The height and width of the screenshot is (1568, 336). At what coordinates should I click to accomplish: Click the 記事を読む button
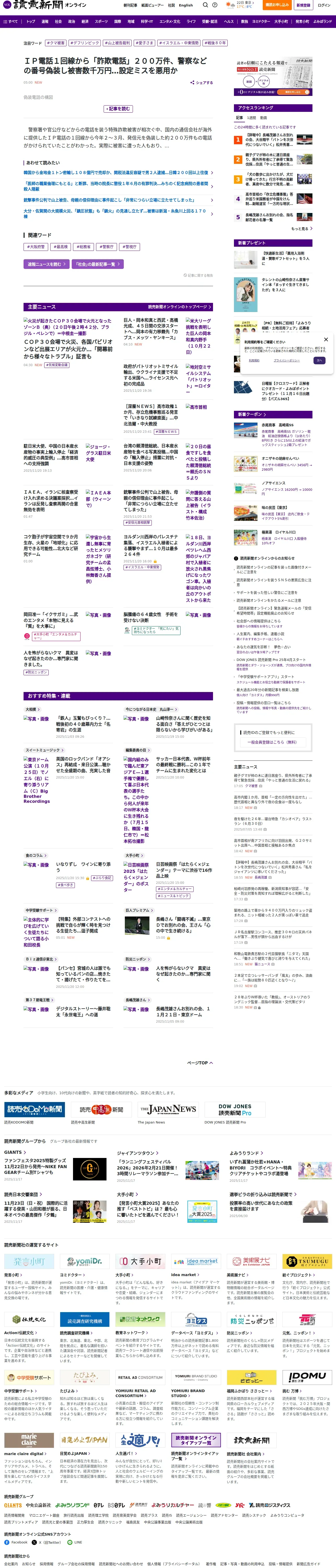tap(118, 109)
